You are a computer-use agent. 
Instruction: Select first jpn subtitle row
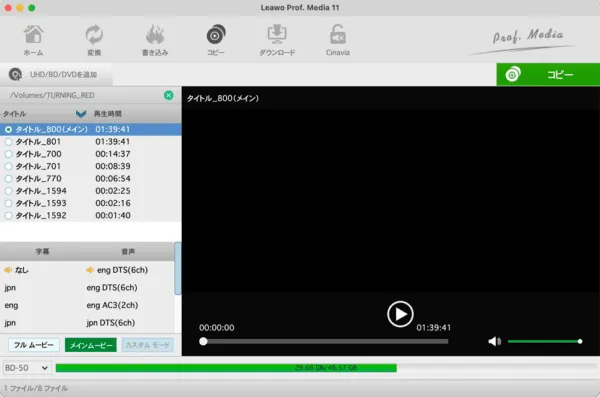pos(10,288)
